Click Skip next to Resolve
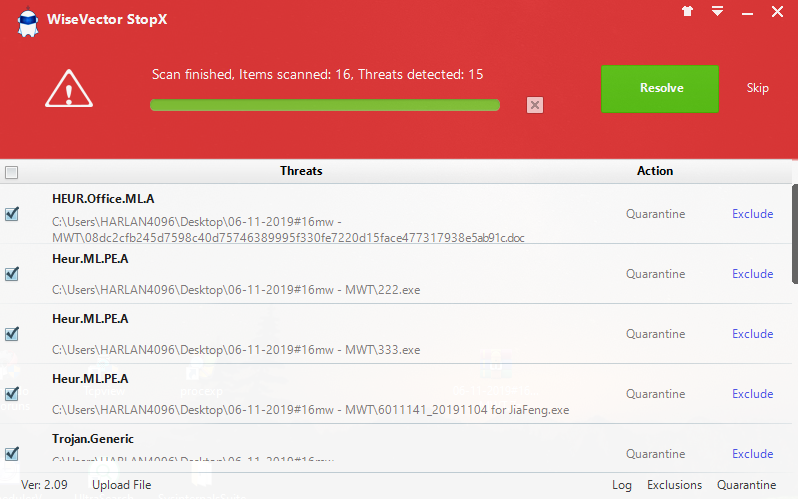Screen dimensions: 798x499 point(757,88)
